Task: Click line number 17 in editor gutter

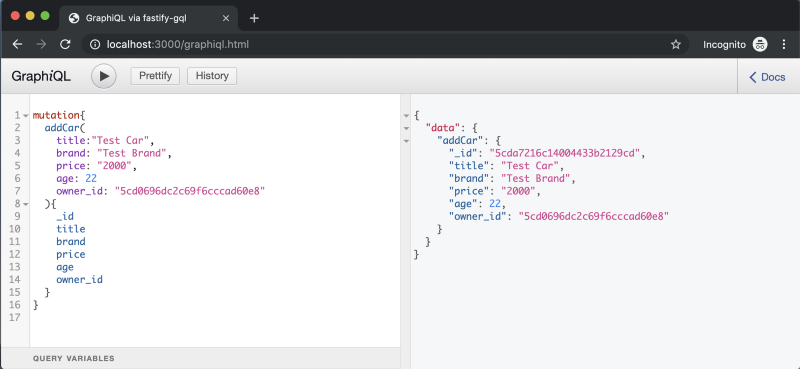Action: point(14,317)
